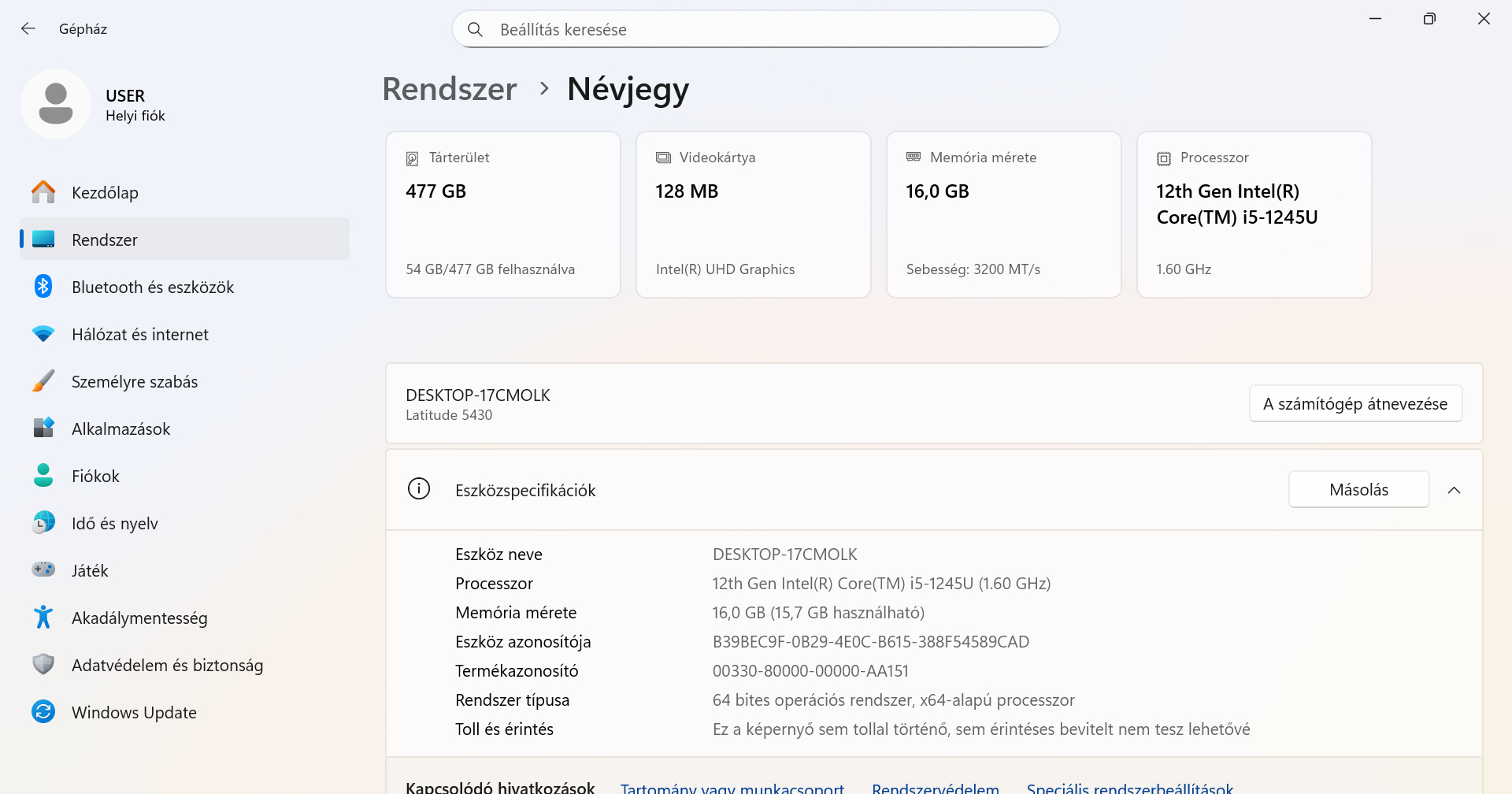The image size is (1512, 794).
Task: Click the Személyre szabás brush icon
Action: (43, 381)
